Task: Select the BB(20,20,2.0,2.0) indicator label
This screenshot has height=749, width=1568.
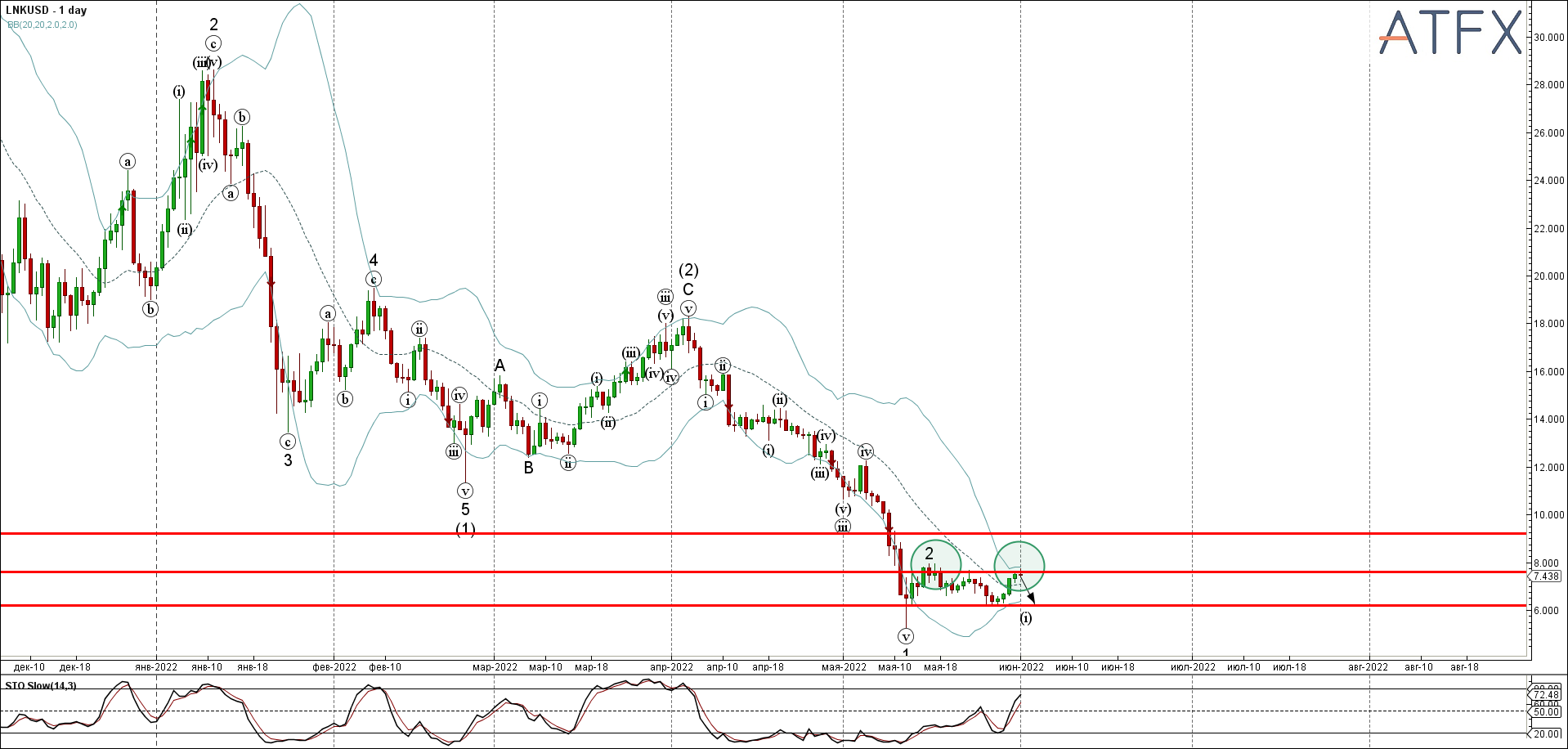Action: click(x=43, y=25)
